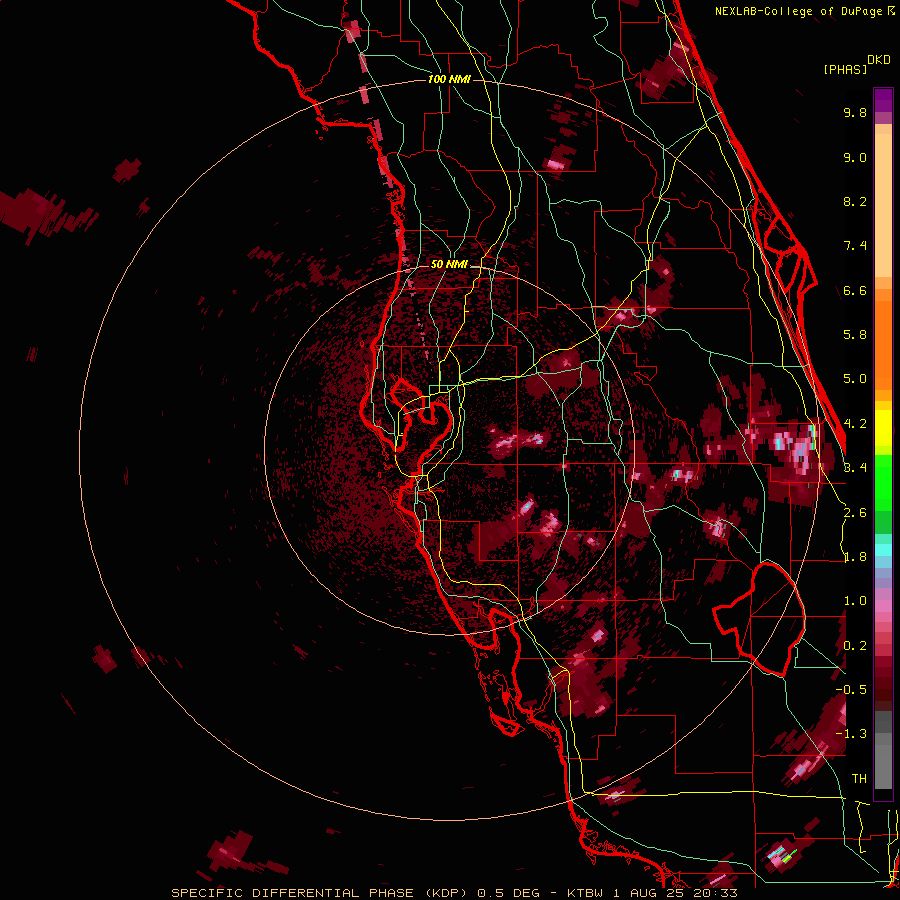
Task: Click the 1.0 scale value
Action: pos(855,601)
